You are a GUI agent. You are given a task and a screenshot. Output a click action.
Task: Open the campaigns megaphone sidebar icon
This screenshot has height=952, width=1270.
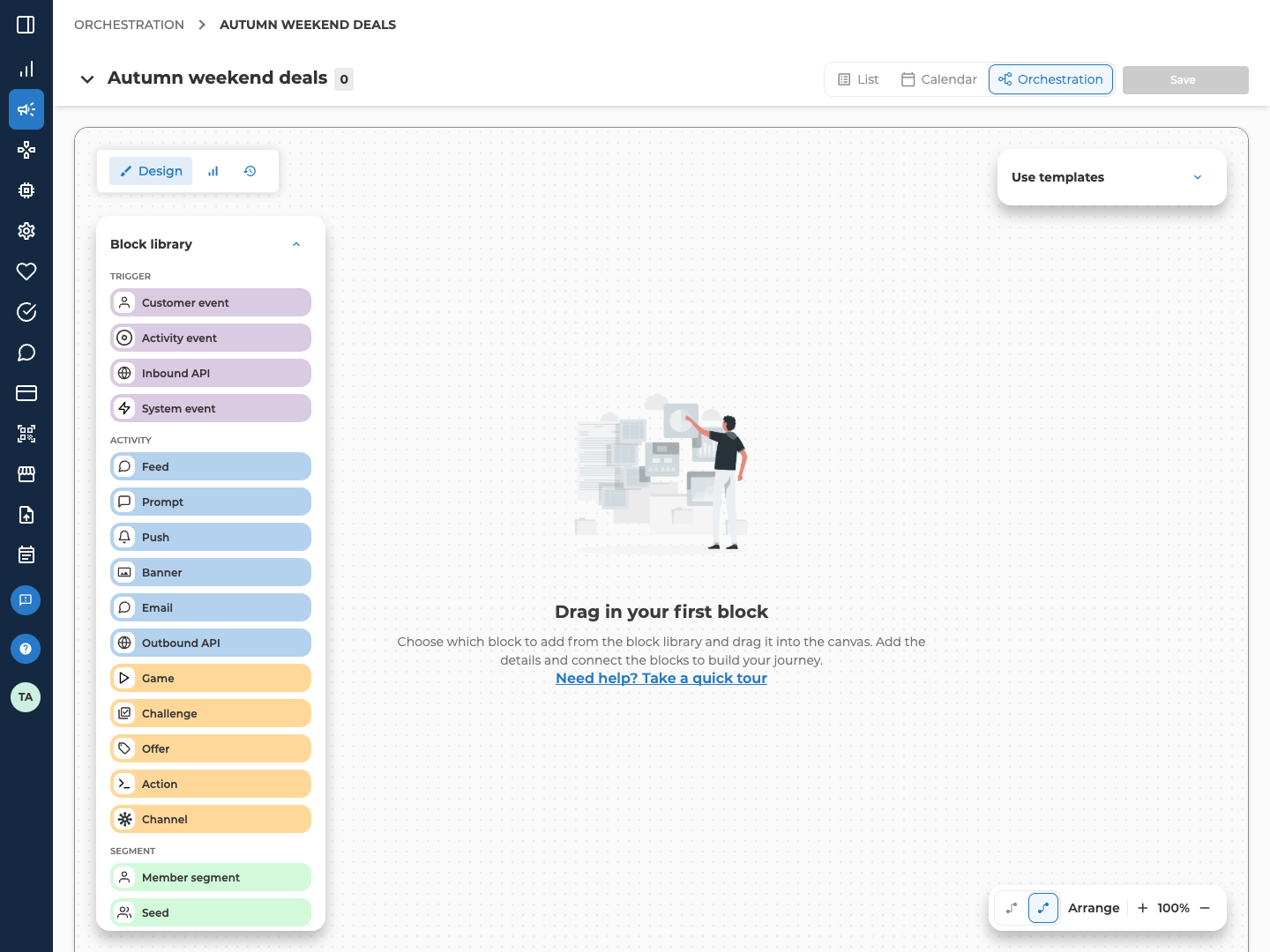26,109
